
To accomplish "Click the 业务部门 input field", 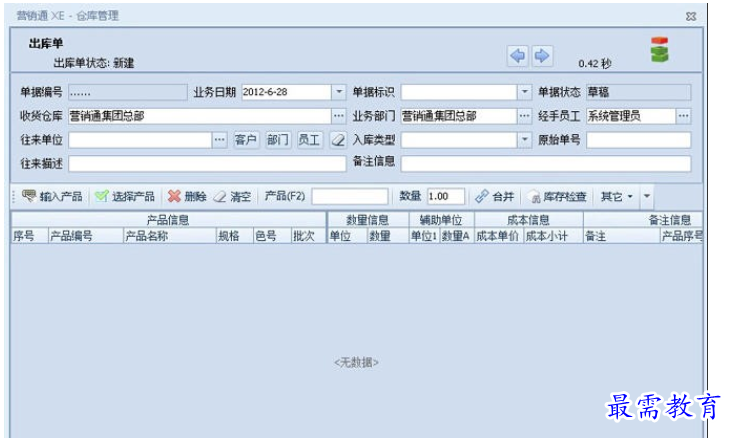I will [x=459, y=116].
